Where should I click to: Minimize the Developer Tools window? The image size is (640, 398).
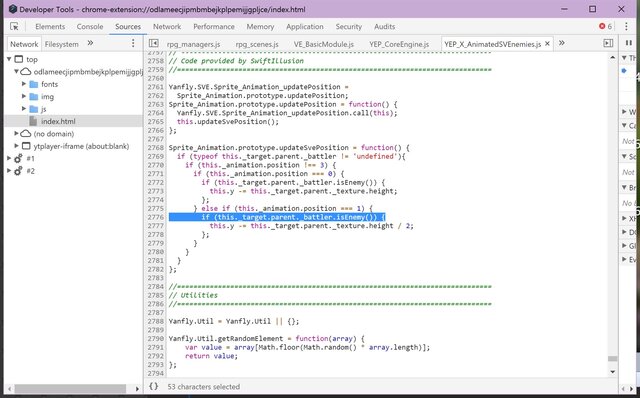564,9
